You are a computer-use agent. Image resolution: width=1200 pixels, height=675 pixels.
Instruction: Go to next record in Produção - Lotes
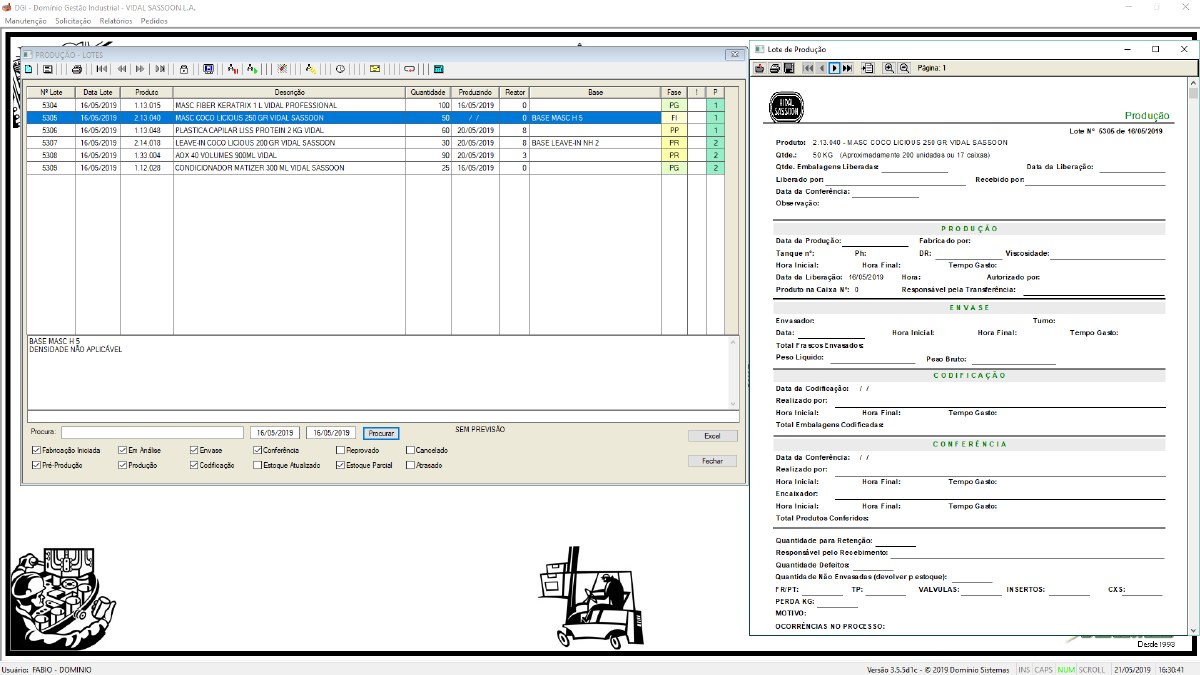[x=140, y=69]
